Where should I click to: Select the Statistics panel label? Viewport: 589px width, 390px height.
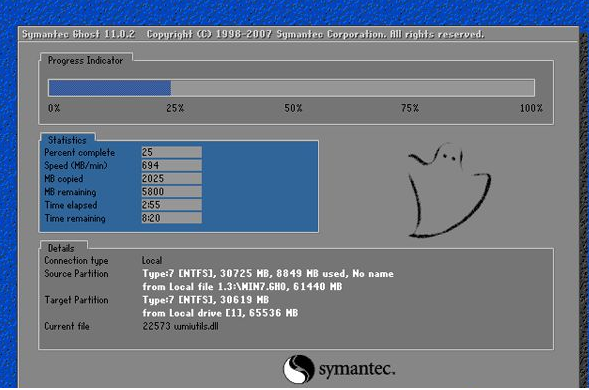click(x=67, y=140)
